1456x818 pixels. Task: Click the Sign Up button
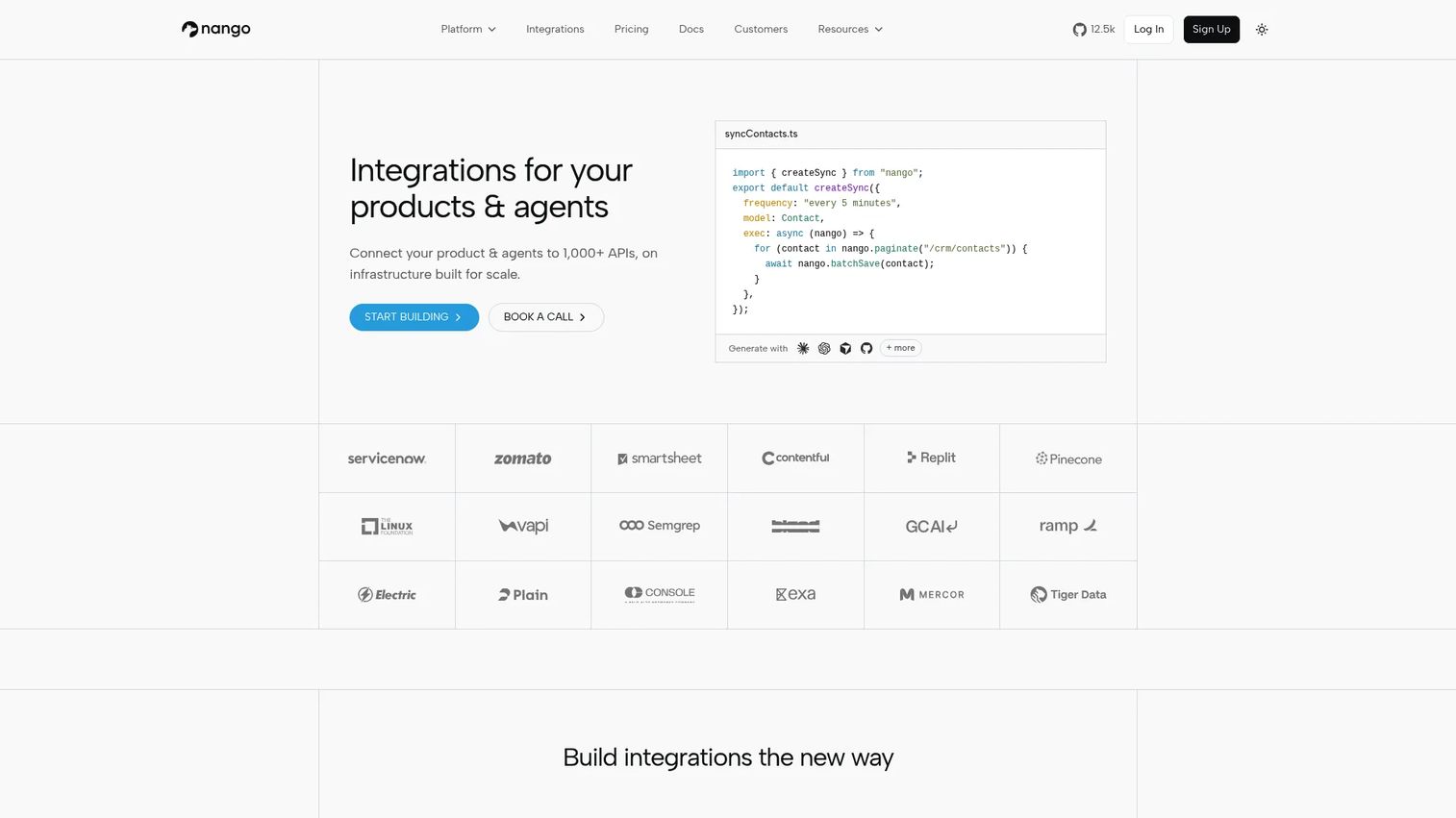click(x=1211, y=30)
